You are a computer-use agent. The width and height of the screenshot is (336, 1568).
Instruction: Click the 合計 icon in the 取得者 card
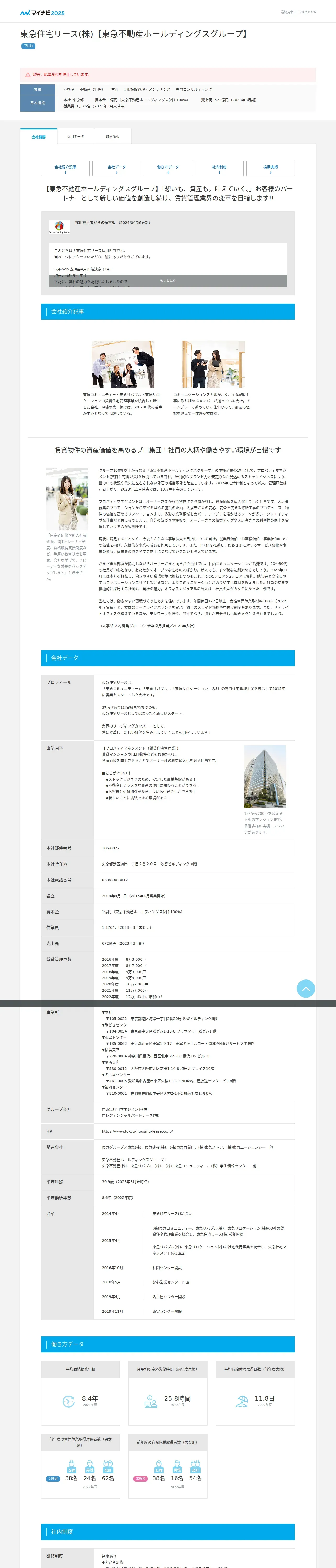(195, 1466)
